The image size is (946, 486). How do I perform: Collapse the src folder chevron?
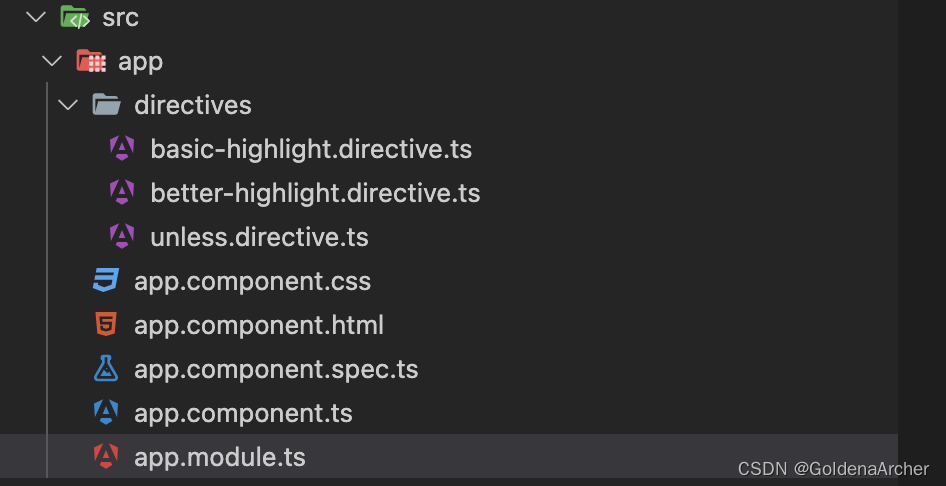coord(37,17)
